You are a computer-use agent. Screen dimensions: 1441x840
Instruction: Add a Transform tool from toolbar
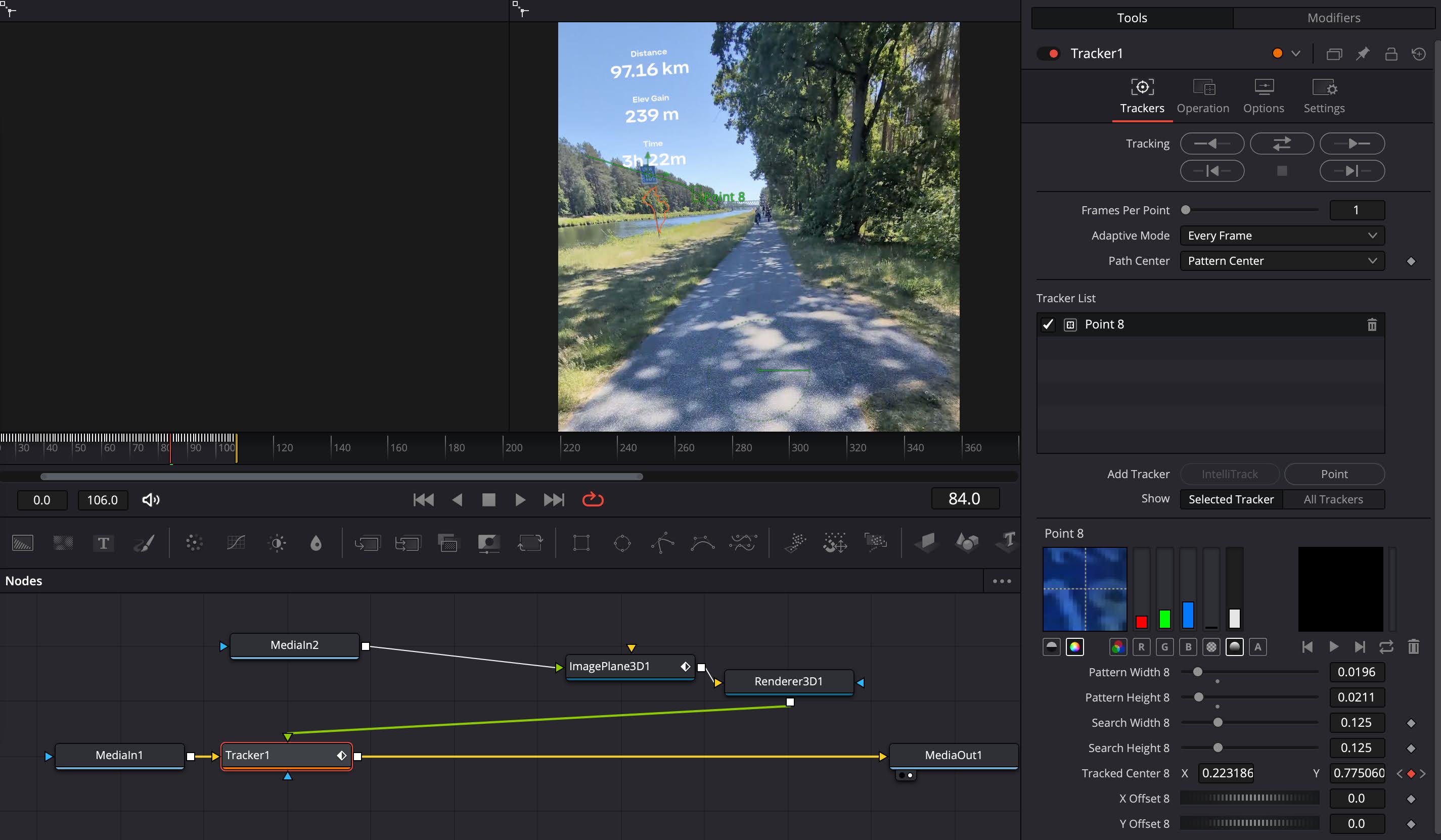point(530,542)
